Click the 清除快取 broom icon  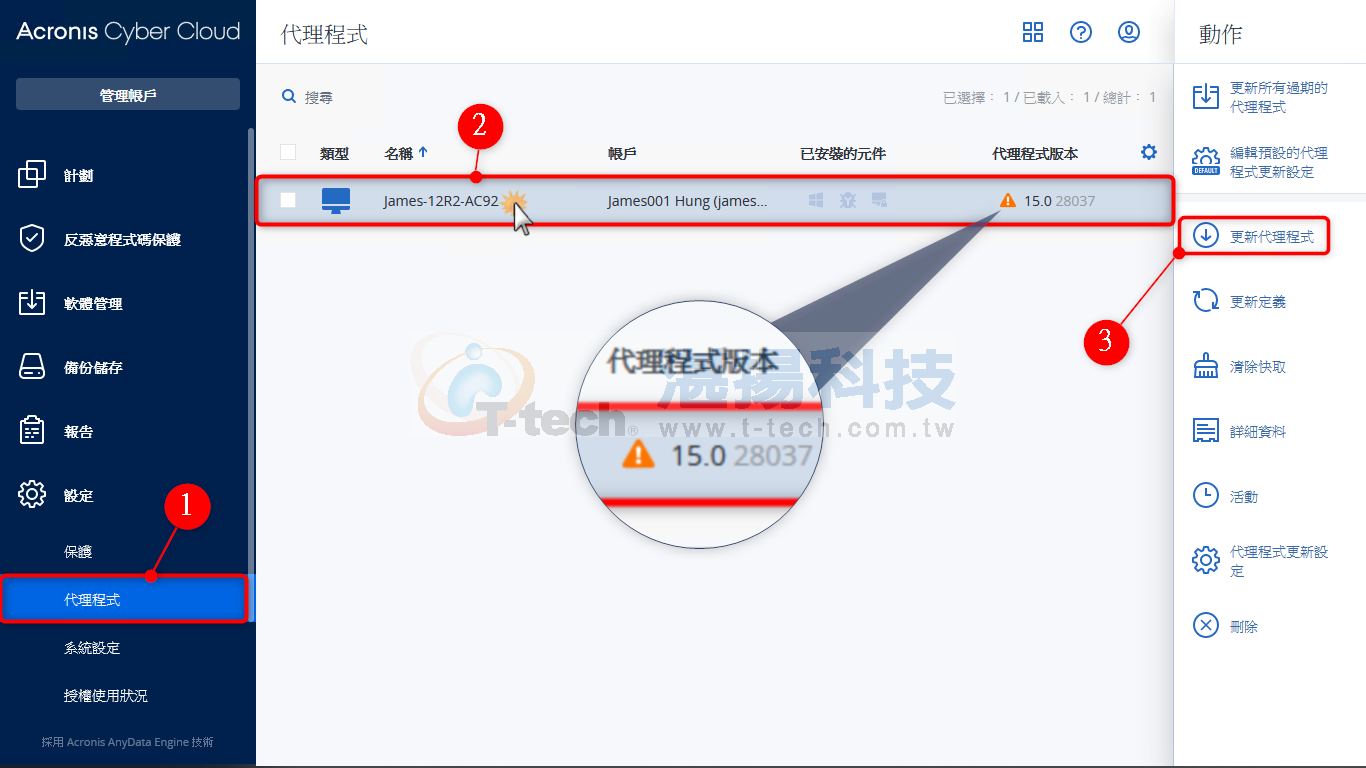(1206, 366)
